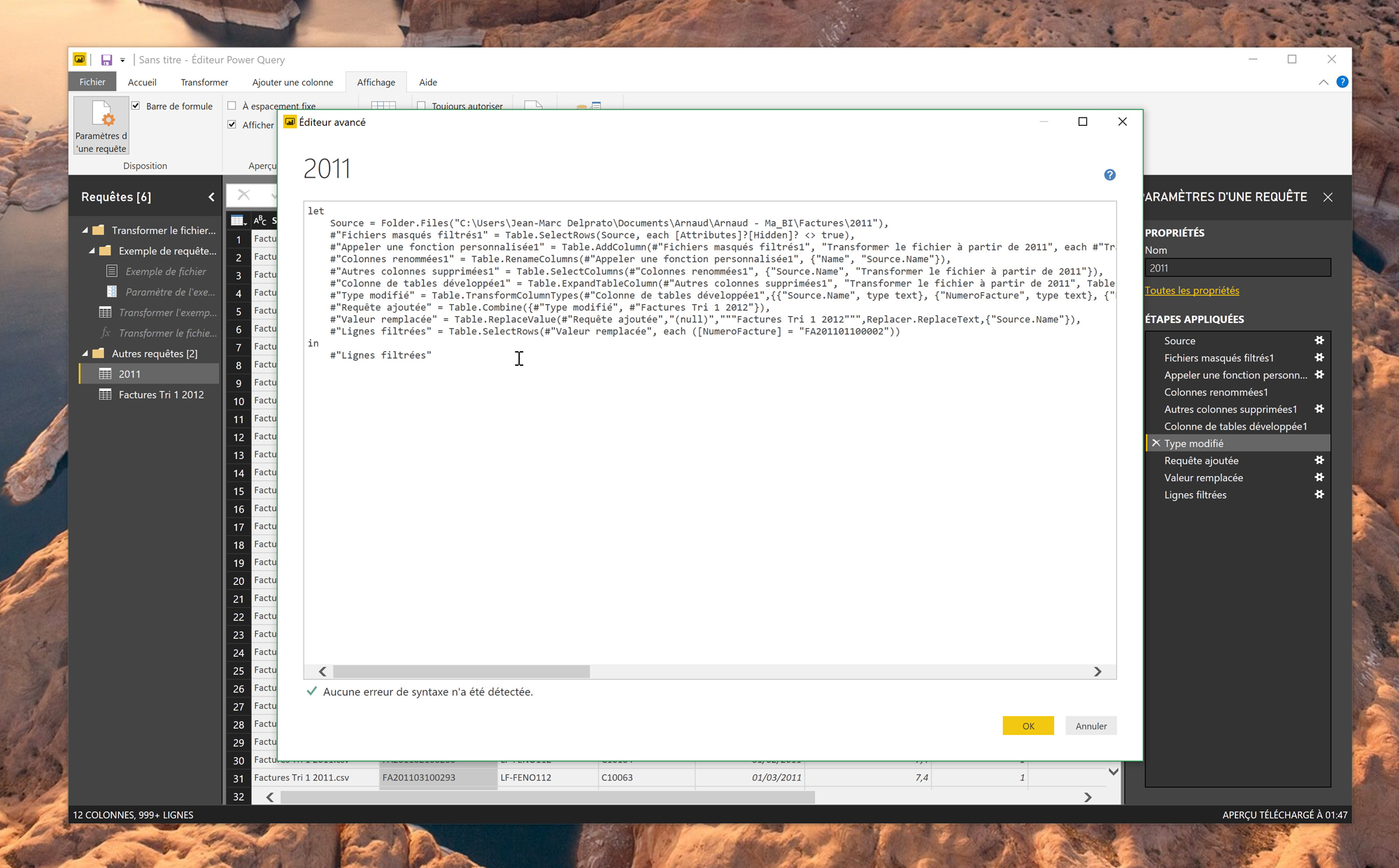
Task: Open Toutes les propriétés link
Action: [1191, 290]
